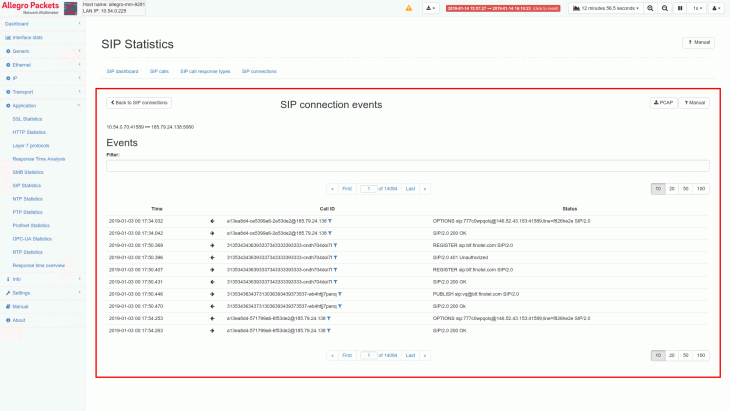Filter by Call ID of 401 Unauthorized row

[x=335, y=257]
